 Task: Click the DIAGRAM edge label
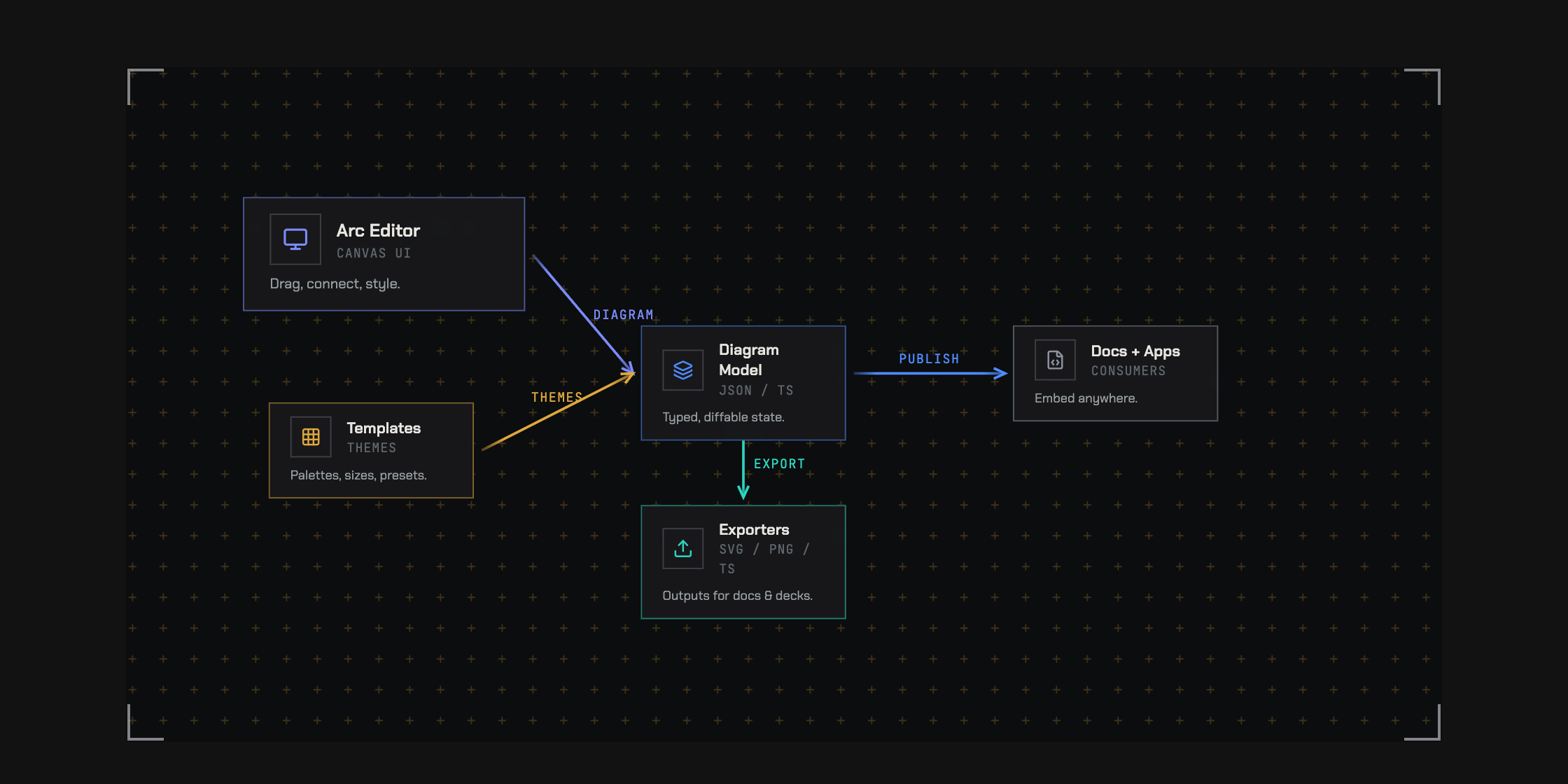pos(623,315)
